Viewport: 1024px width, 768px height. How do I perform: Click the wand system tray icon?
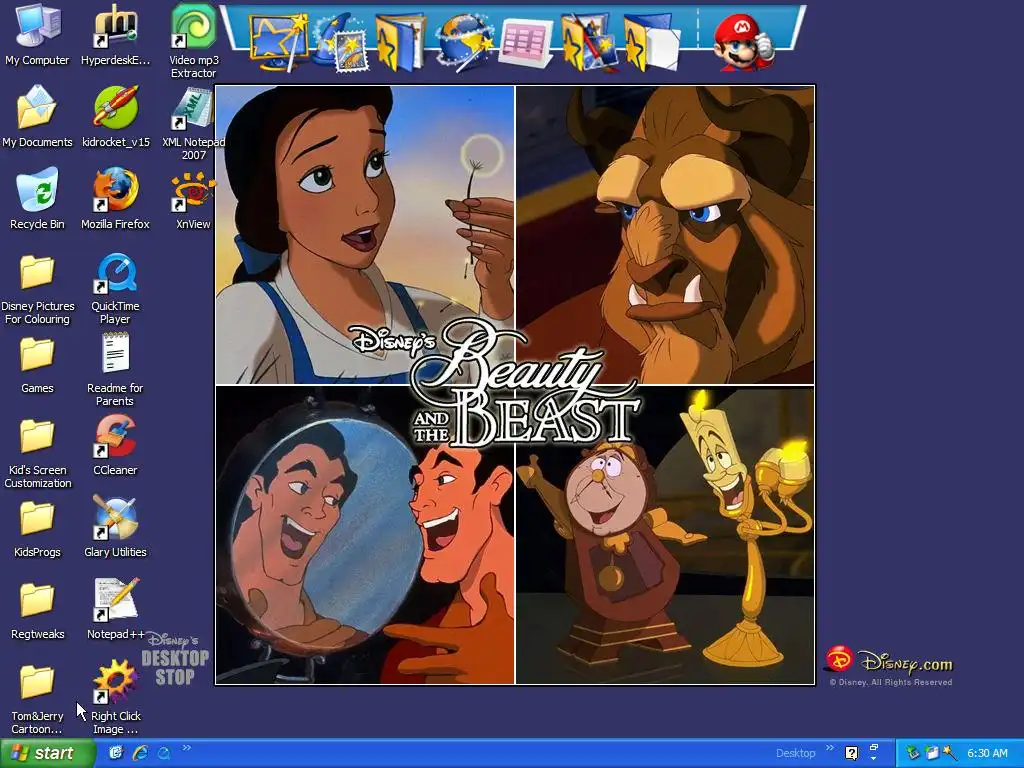[x=950, y=753]
